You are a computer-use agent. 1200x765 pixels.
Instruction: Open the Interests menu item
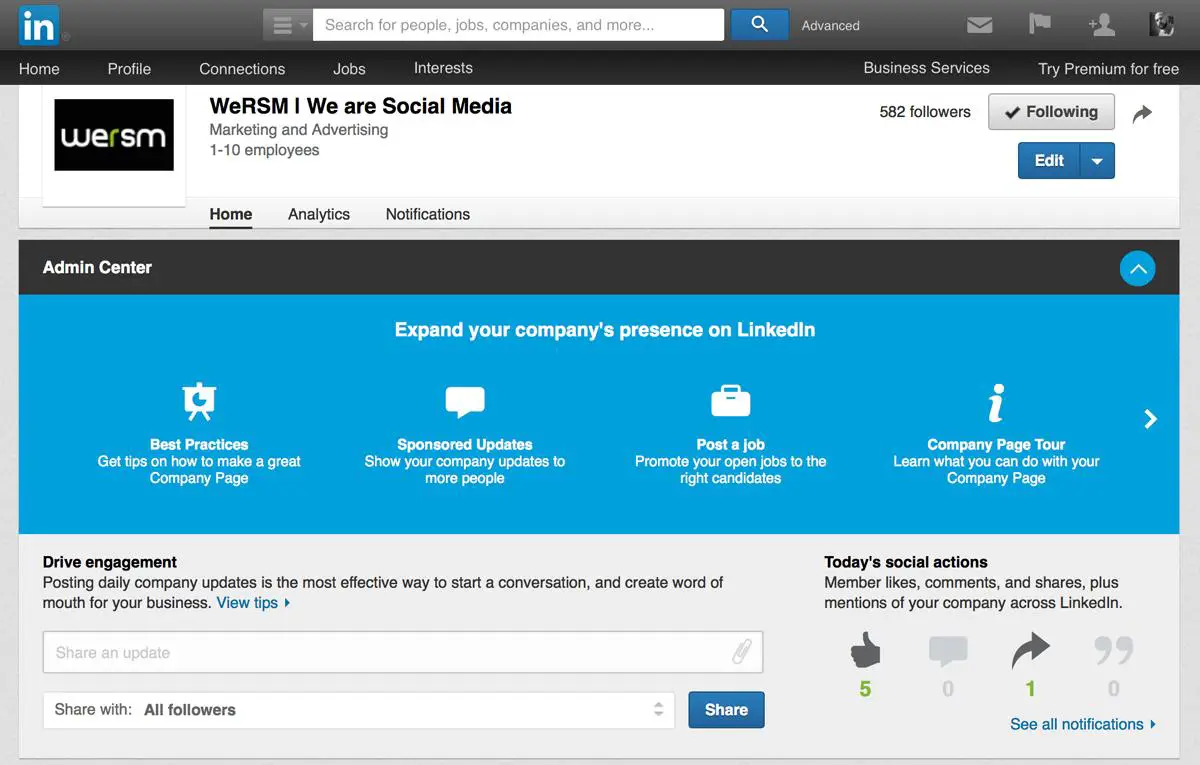click(x=443, y=68)
